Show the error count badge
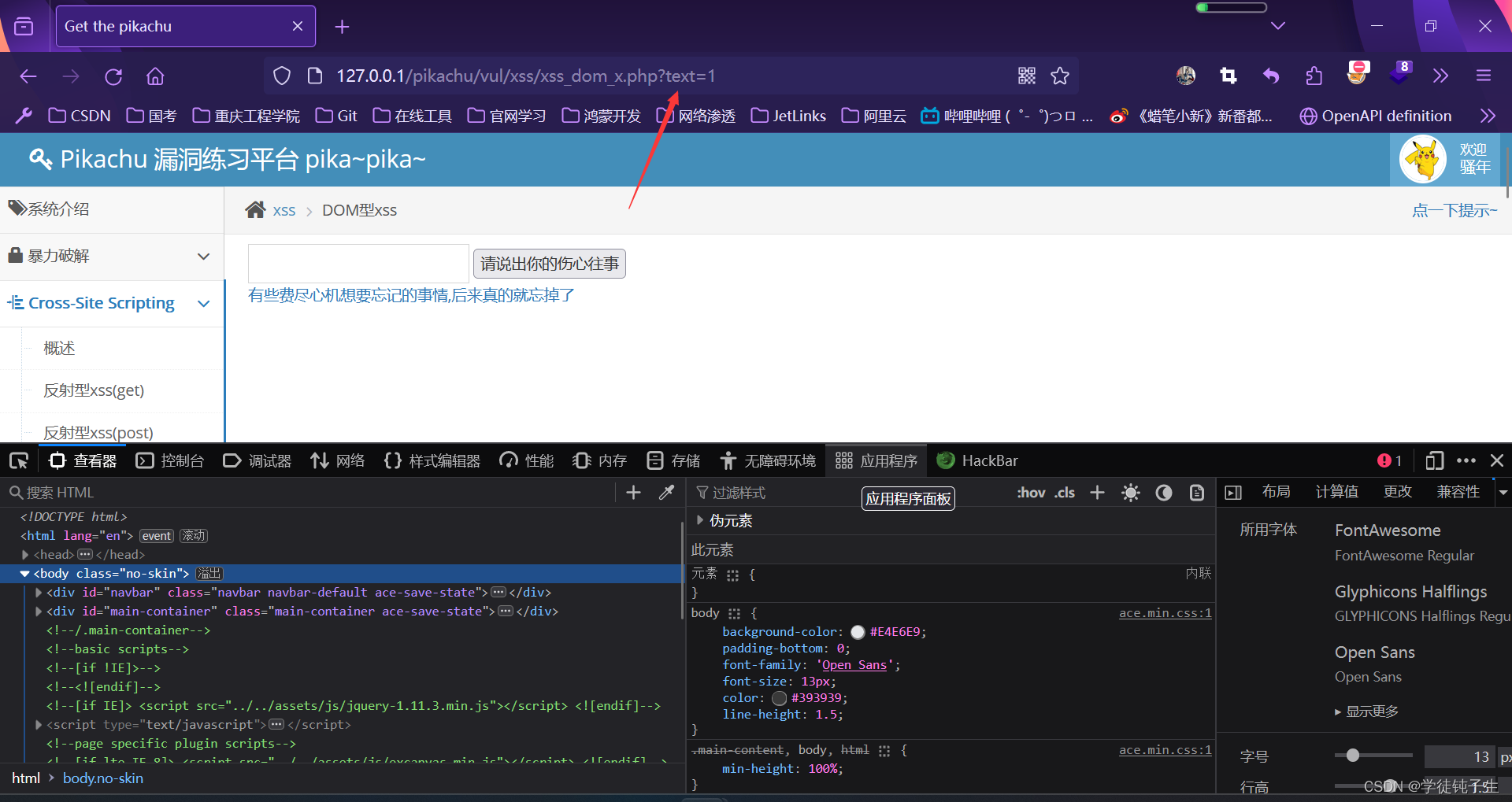 click(x=1390, y=460)
